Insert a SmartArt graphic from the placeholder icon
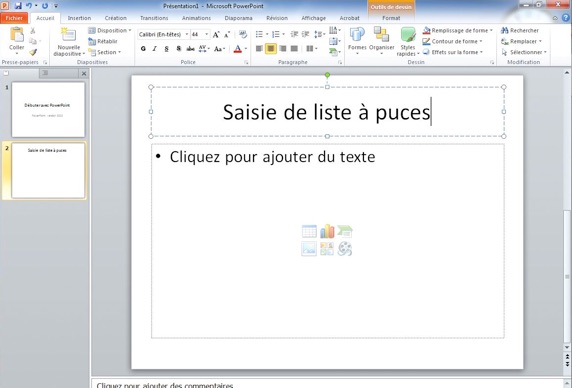572x388 pixels. click(345, 232)
